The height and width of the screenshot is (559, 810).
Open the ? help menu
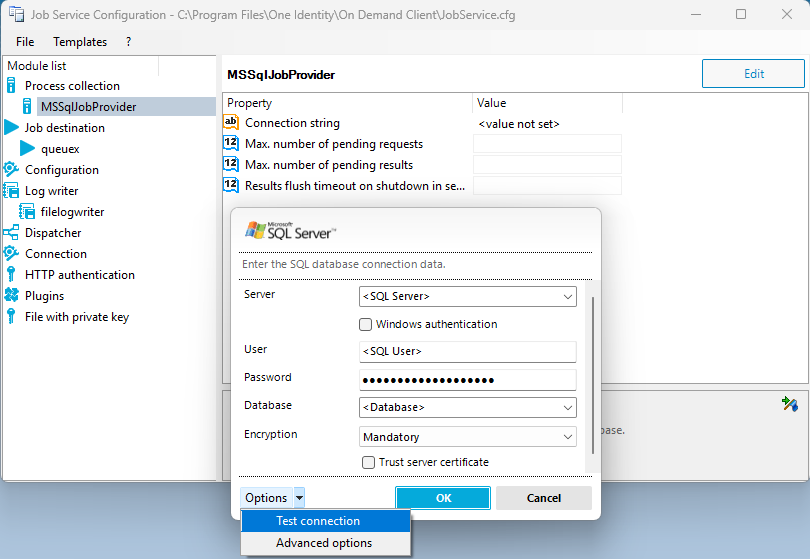tap(129, 42)
